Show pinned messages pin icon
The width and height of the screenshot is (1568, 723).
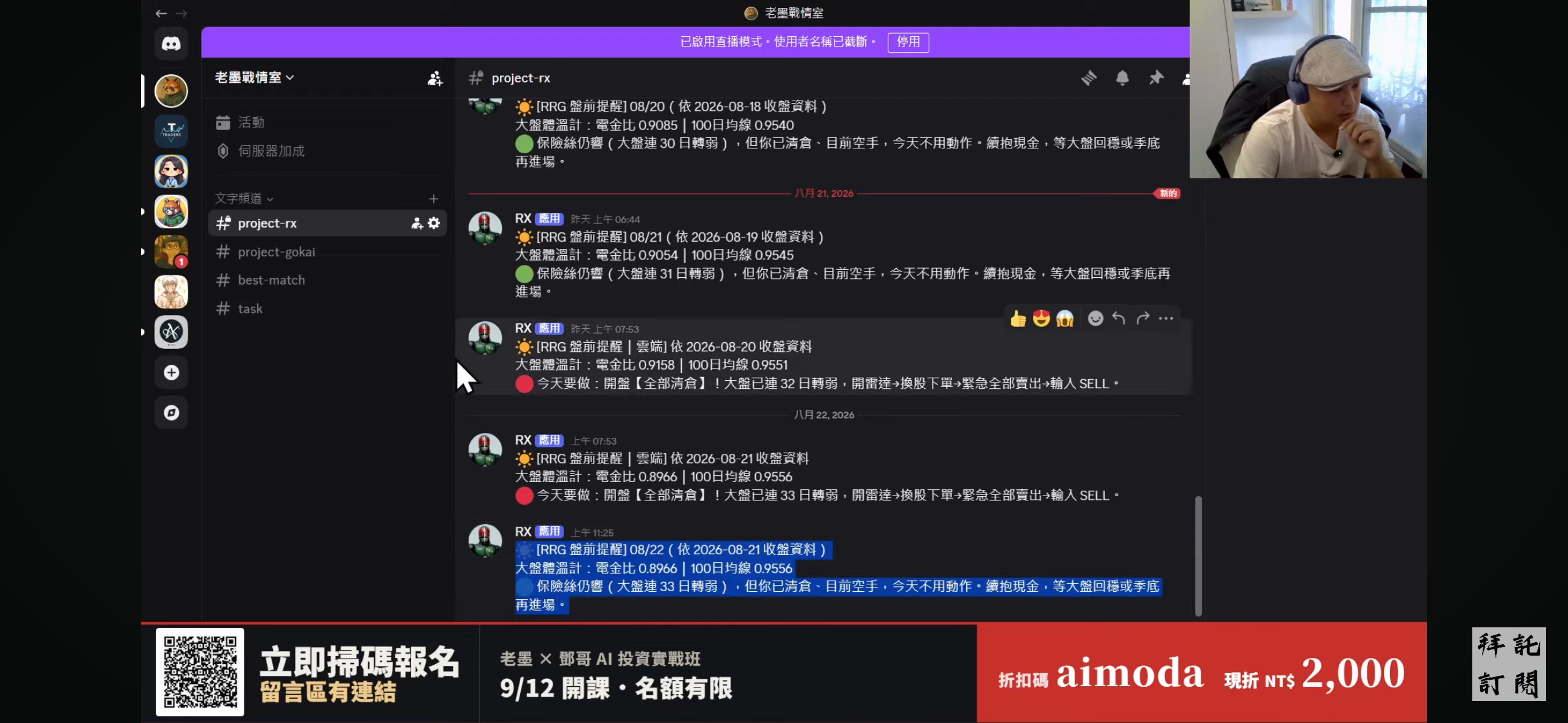click(1156, 78)
